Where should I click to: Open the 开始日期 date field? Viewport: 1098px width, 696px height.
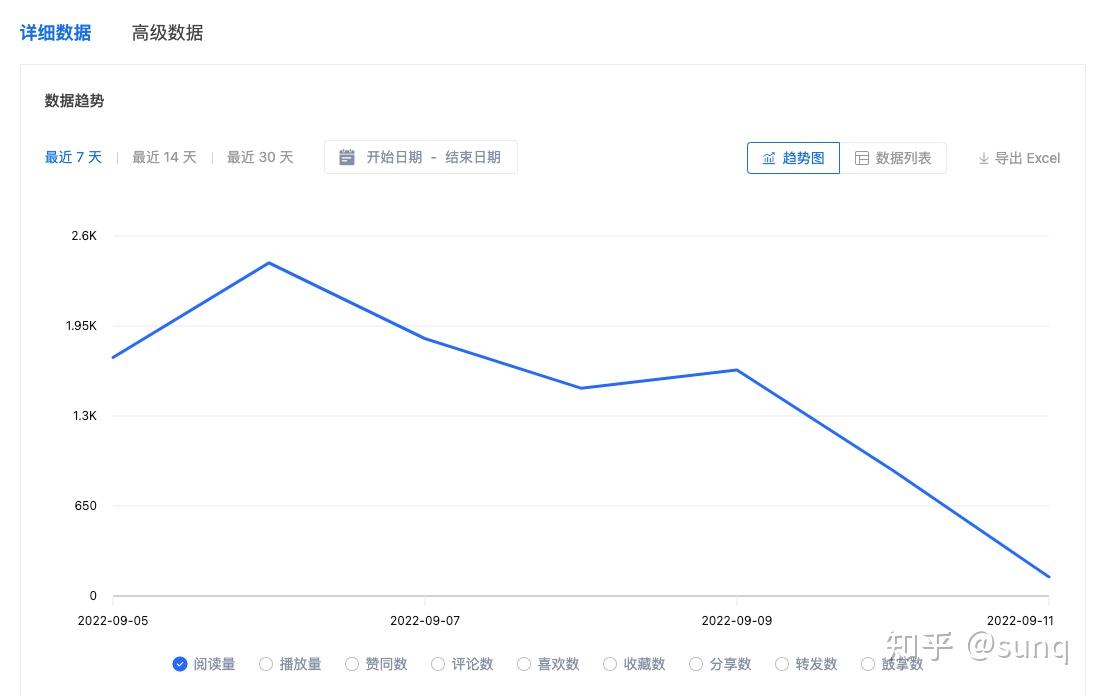pos(394,157)
